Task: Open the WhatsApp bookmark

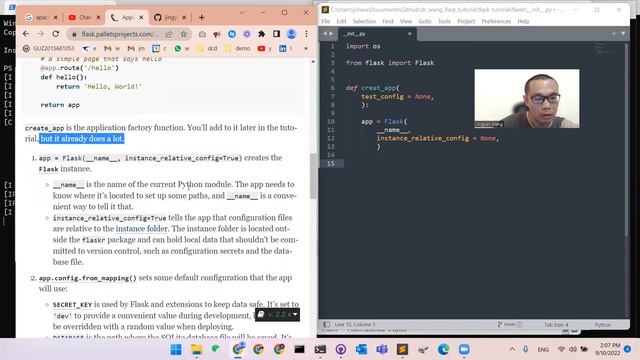Action: (182, 49)
